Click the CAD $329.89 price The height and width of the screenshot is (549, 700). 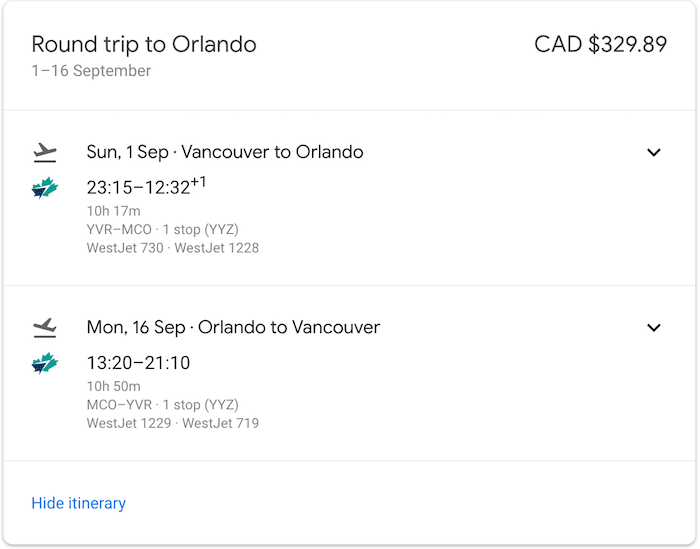[600, 45]
